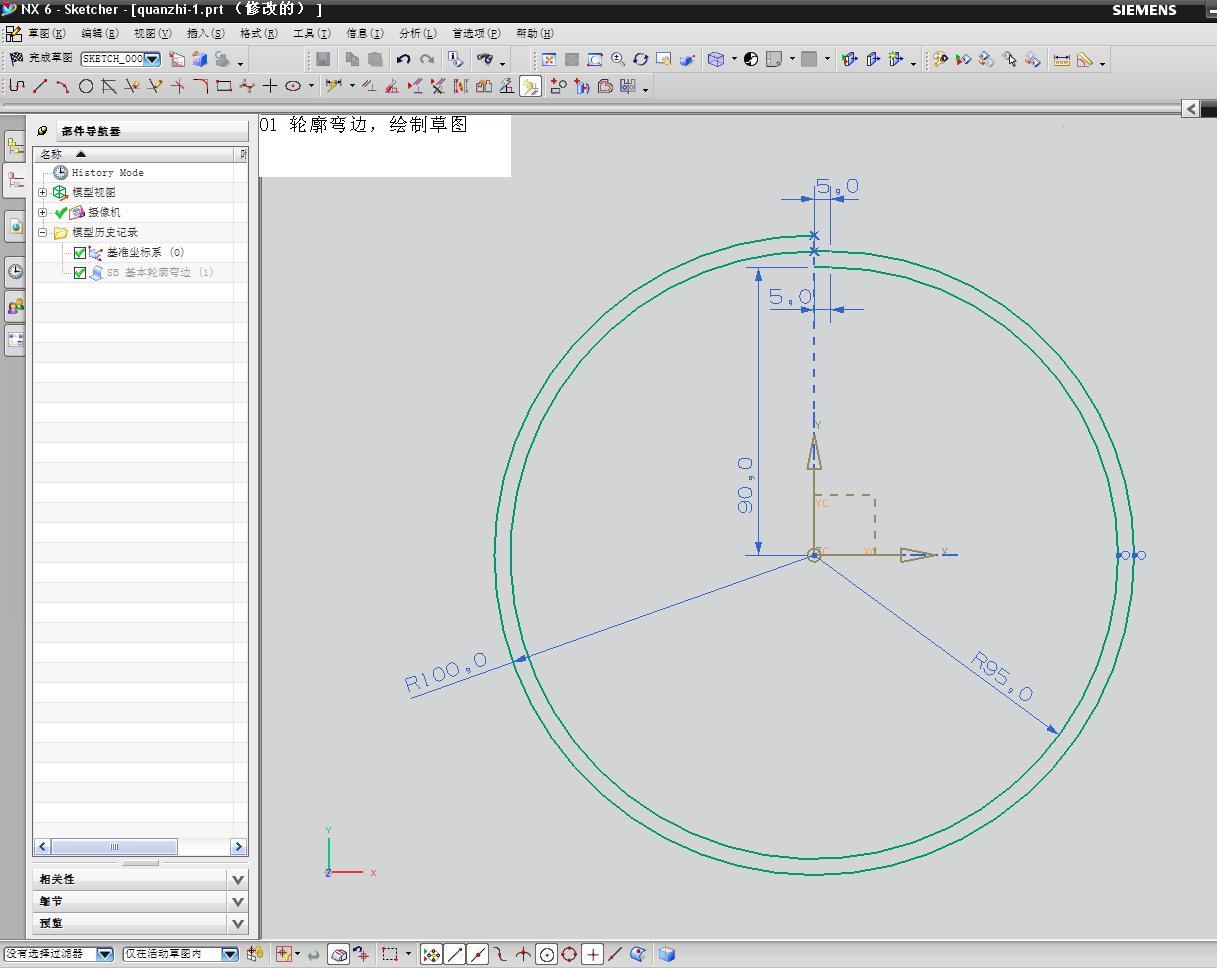Screen dimensions: 1217x968
Task: Toggle the midpoint snap button
Action: [478, 955]
